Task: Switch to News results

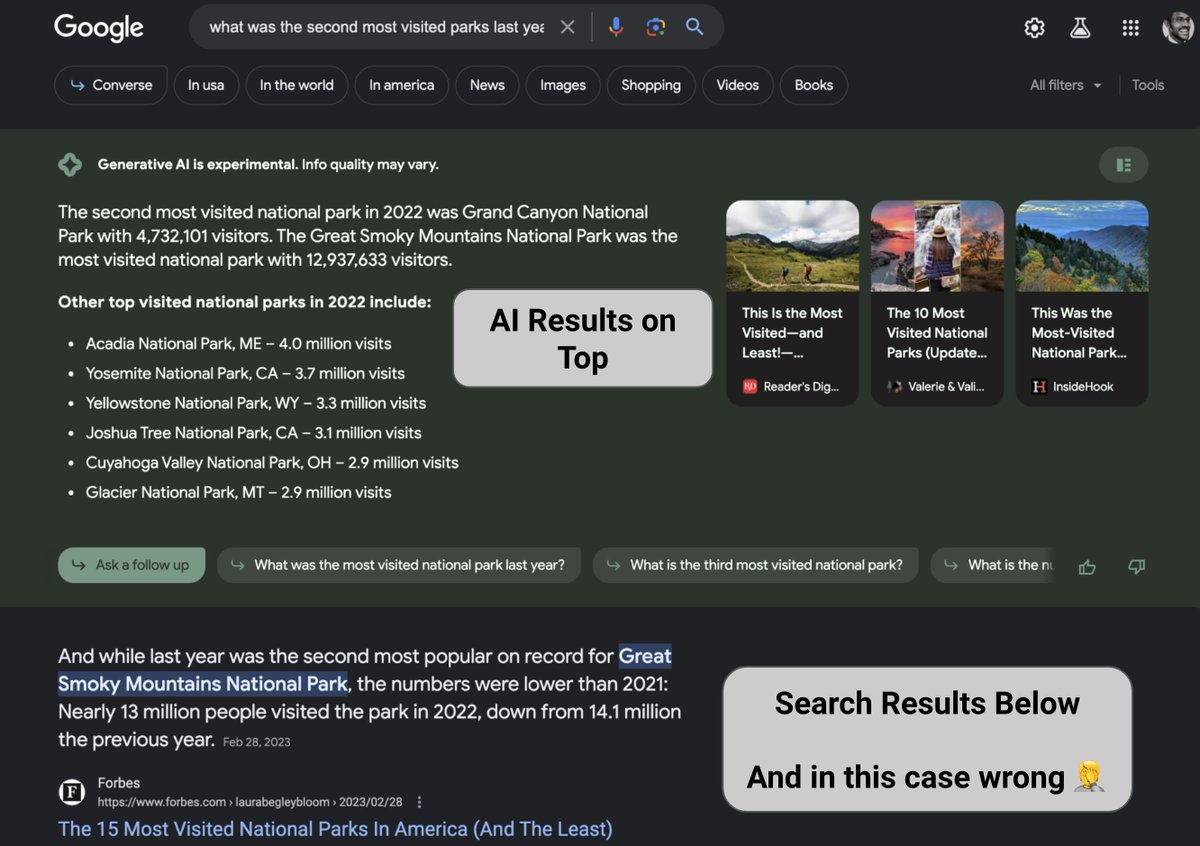Action: pos(487,85)
